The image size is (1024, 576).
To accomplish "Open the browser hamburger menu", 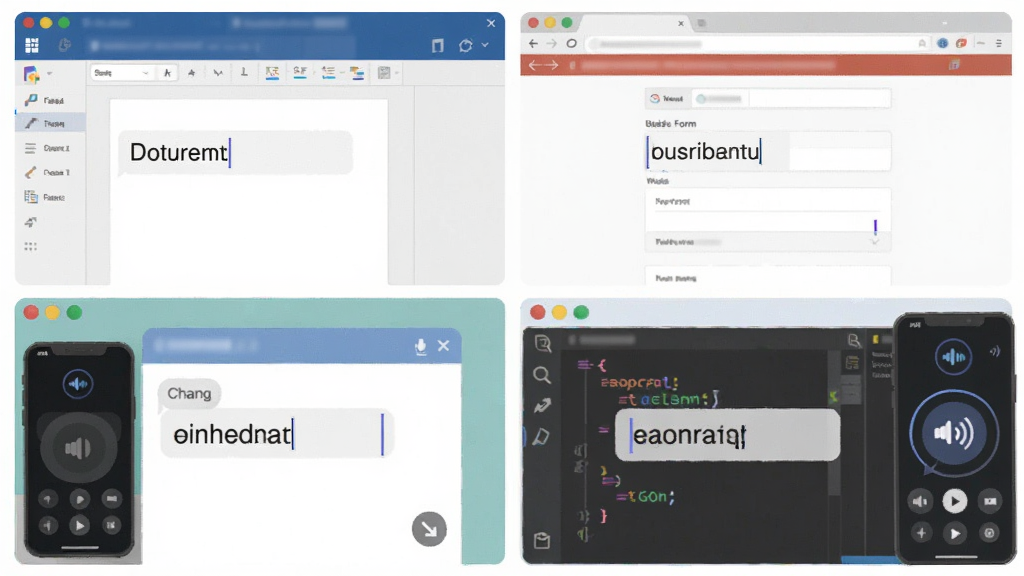I will pos(999,44).
